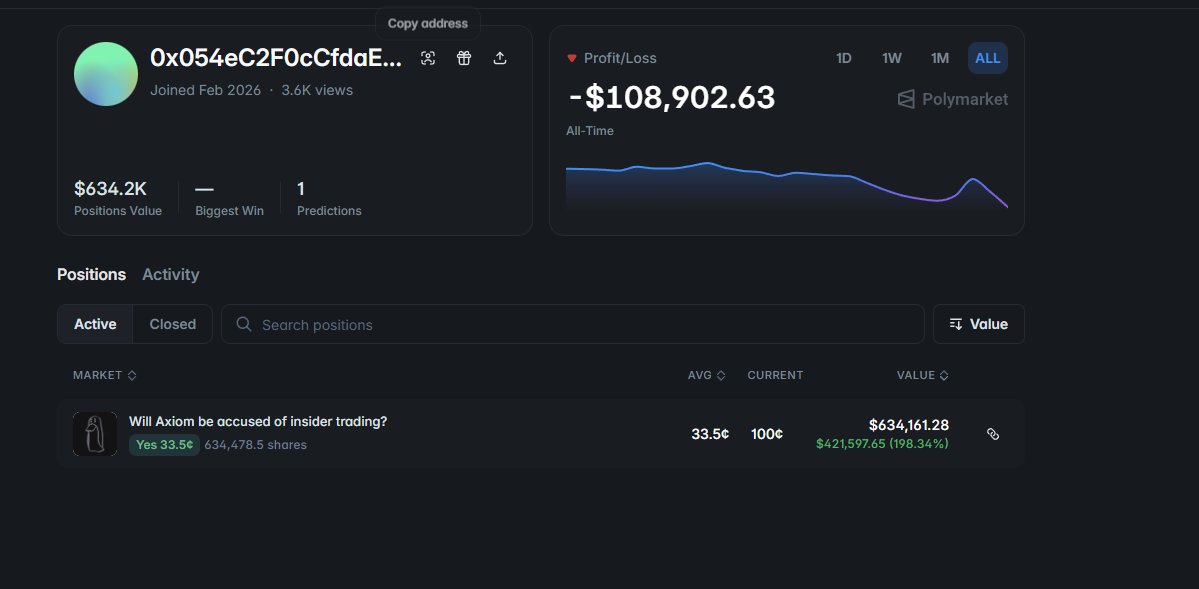Select the 1M profit/loss range
Viewport: 1199px width, 589px height.
tap(940, 58)
